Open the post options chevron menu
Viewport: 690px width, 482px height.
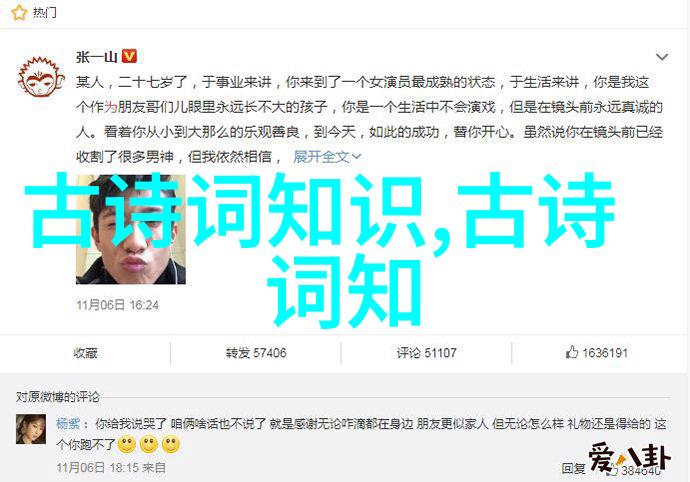point(662,57)
